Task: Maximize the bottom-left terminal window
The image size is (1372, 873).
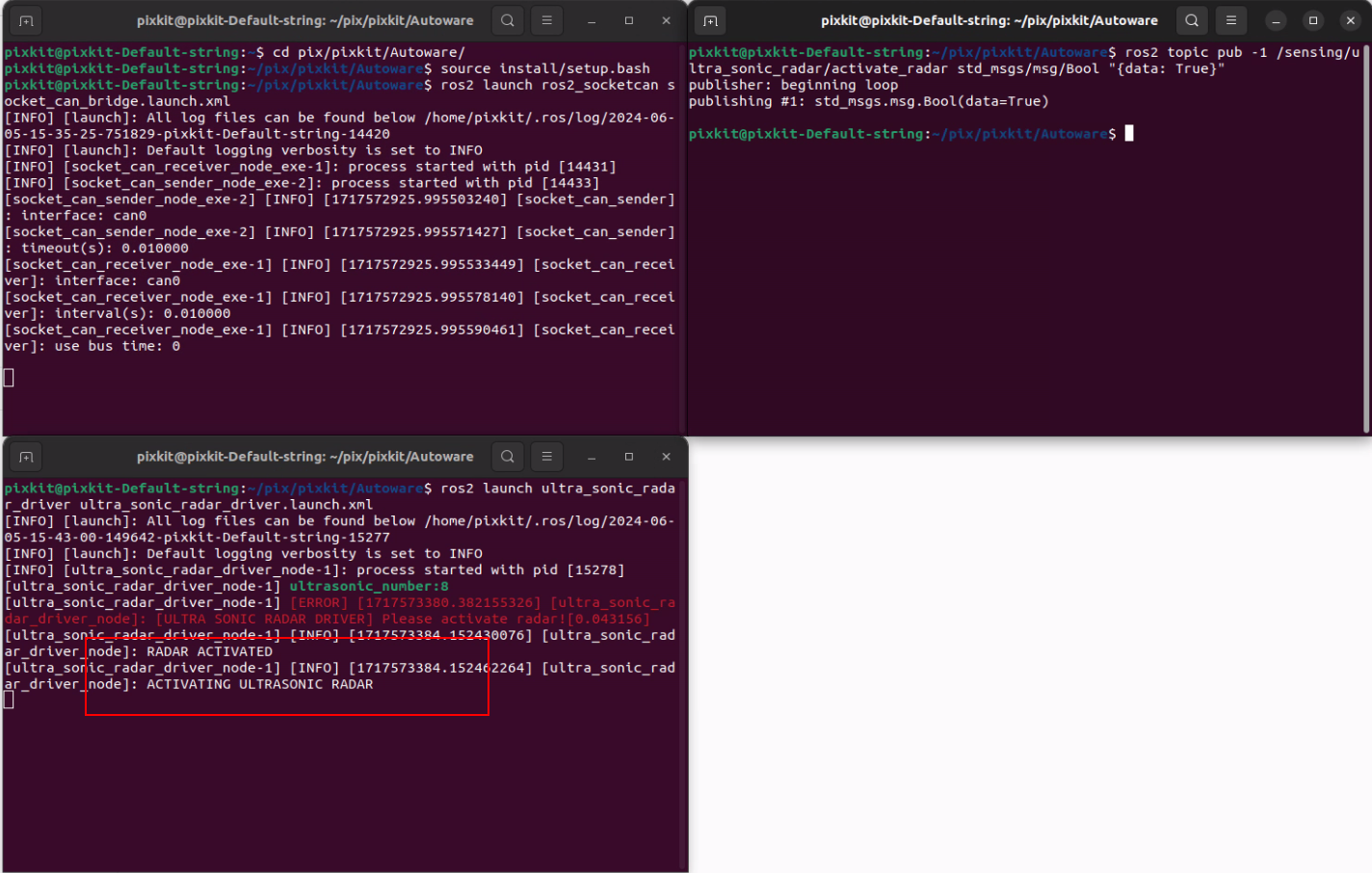Action: pos(629,457)
